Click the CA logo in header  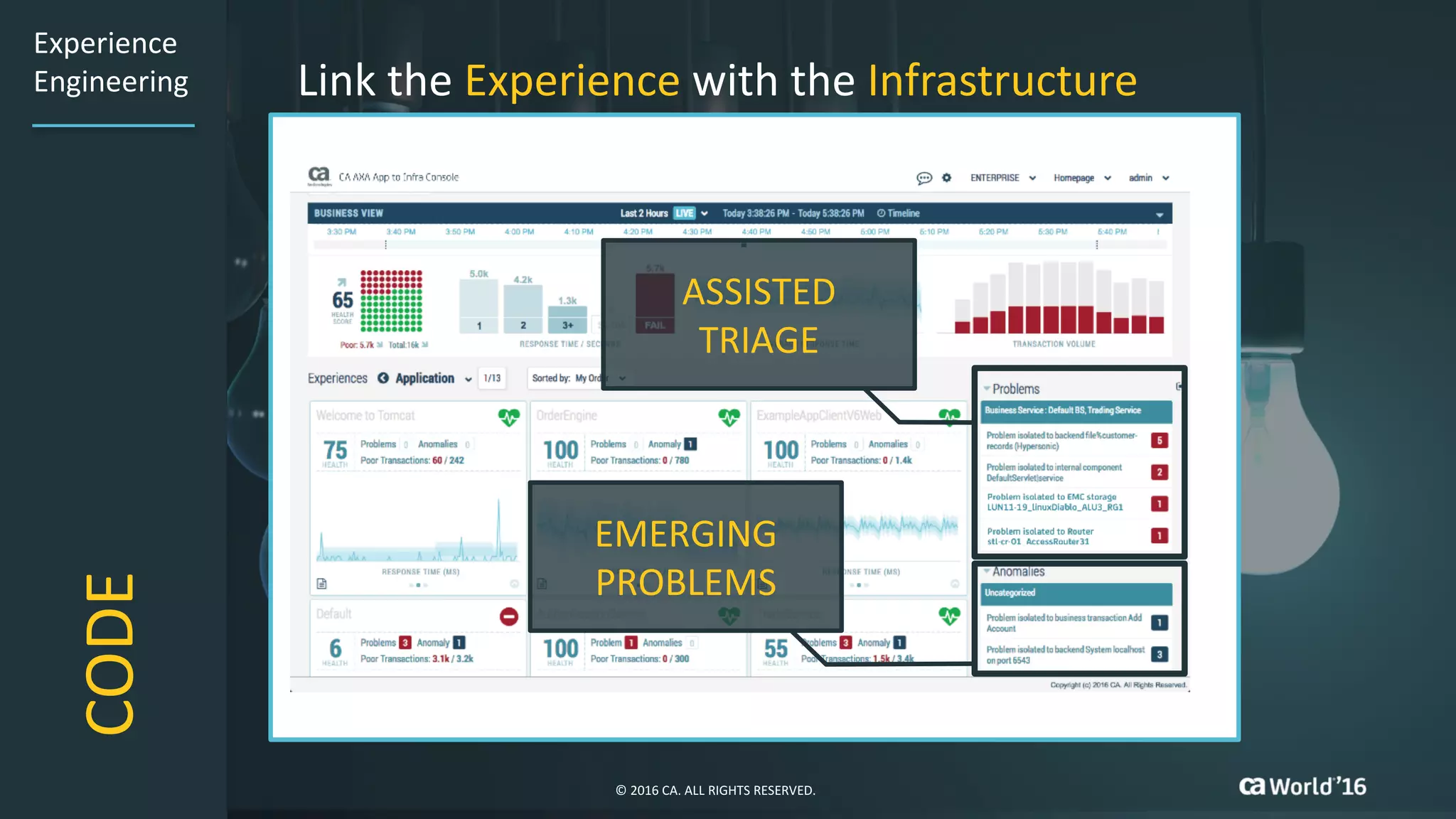pyautogui.click(x=318, y=175)
